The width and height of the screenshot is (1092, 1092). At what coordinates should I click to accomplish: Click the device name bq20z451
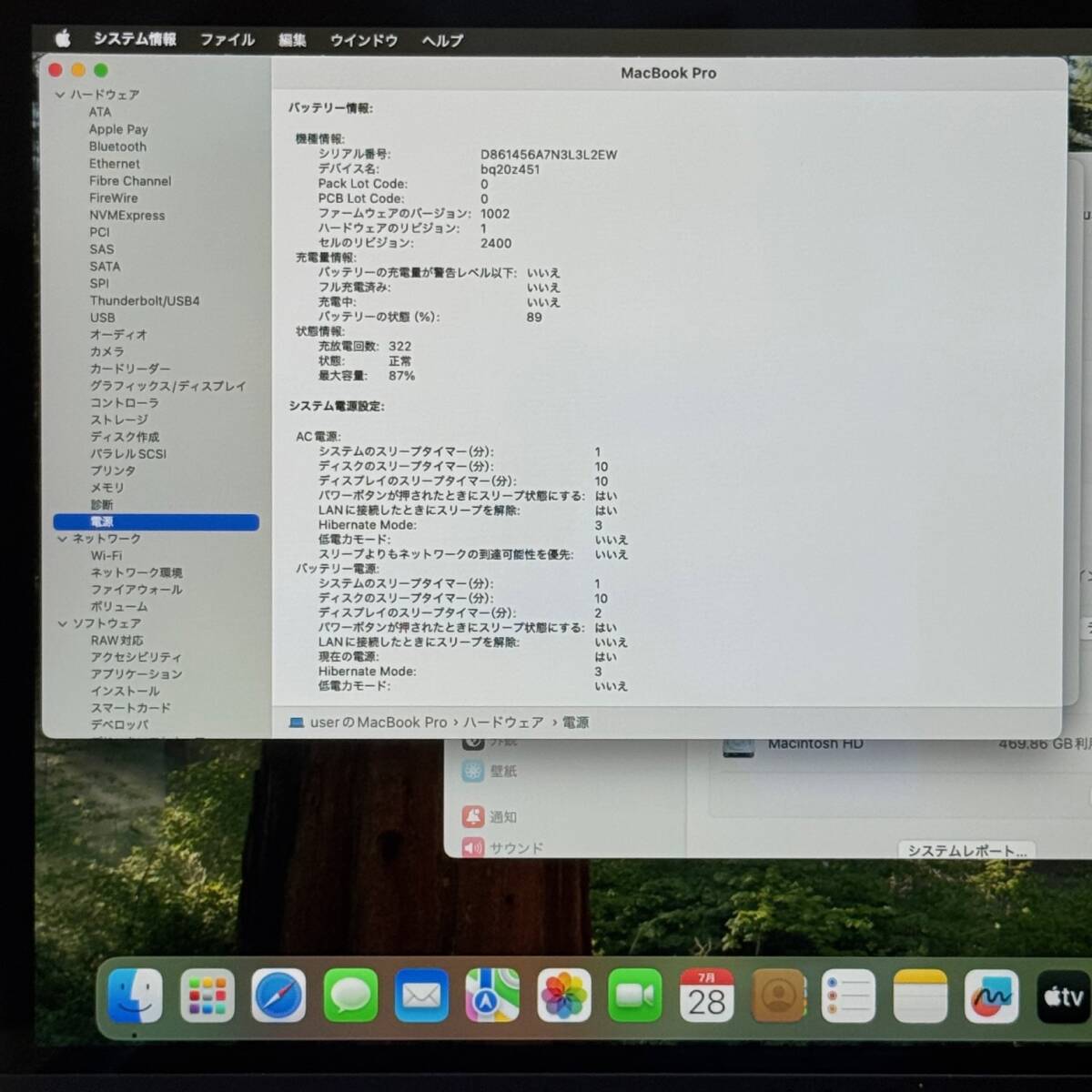point(511,169)
